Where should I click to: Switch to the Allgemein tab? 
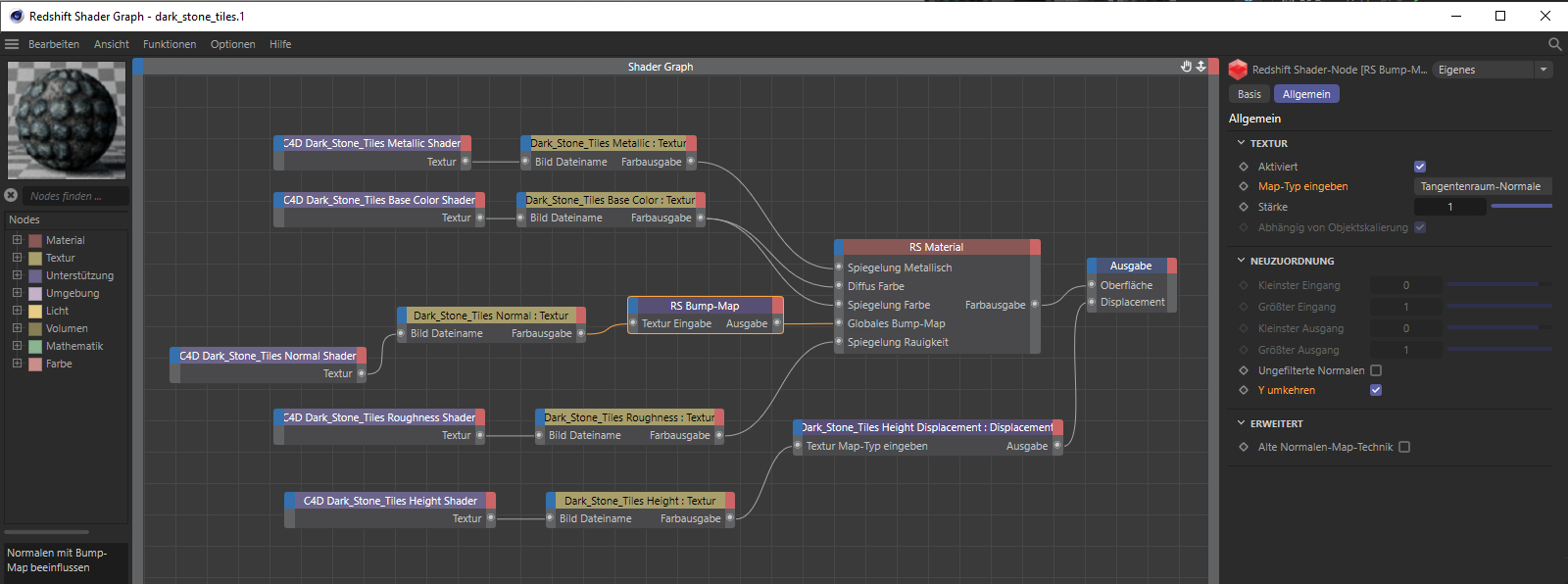pyautogui.click(x=1306, y=94)
